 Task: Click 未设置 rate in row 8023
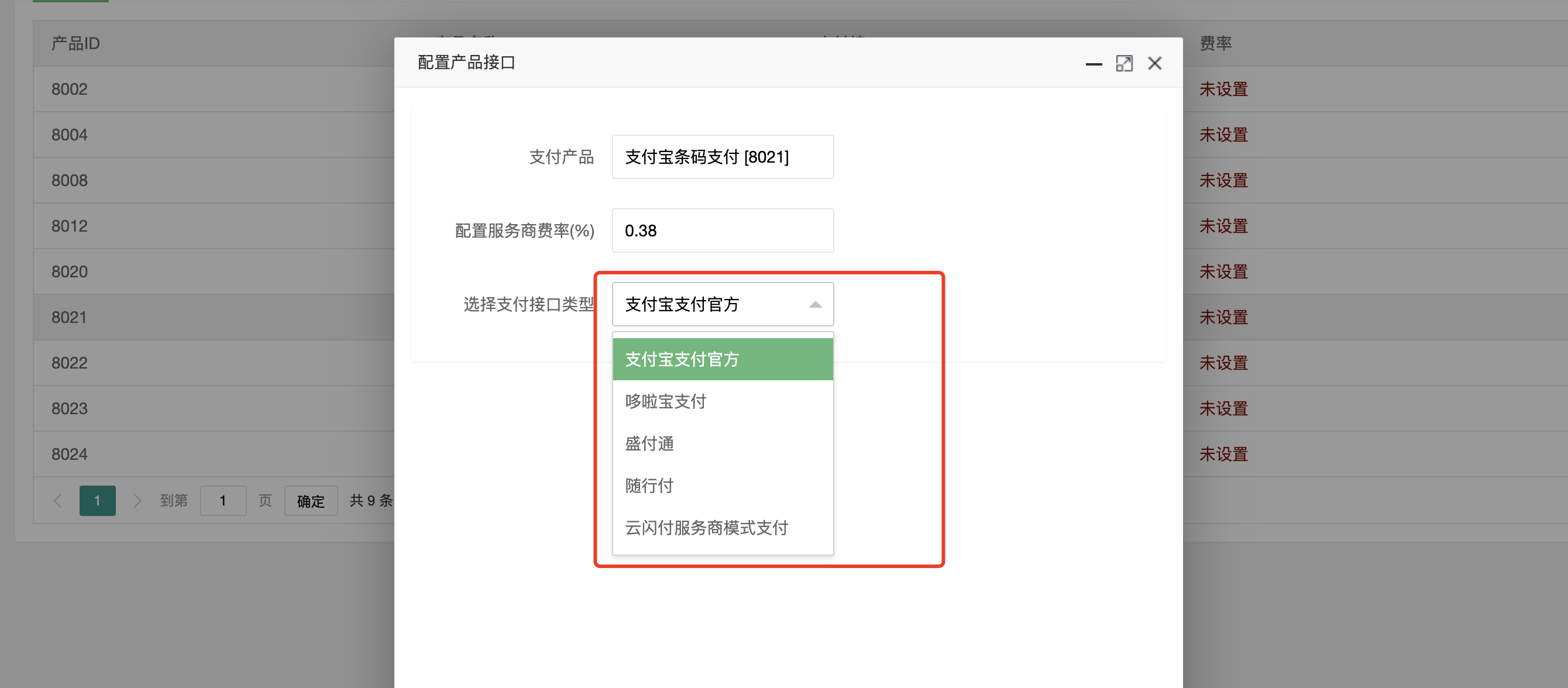pos(1223,408)
